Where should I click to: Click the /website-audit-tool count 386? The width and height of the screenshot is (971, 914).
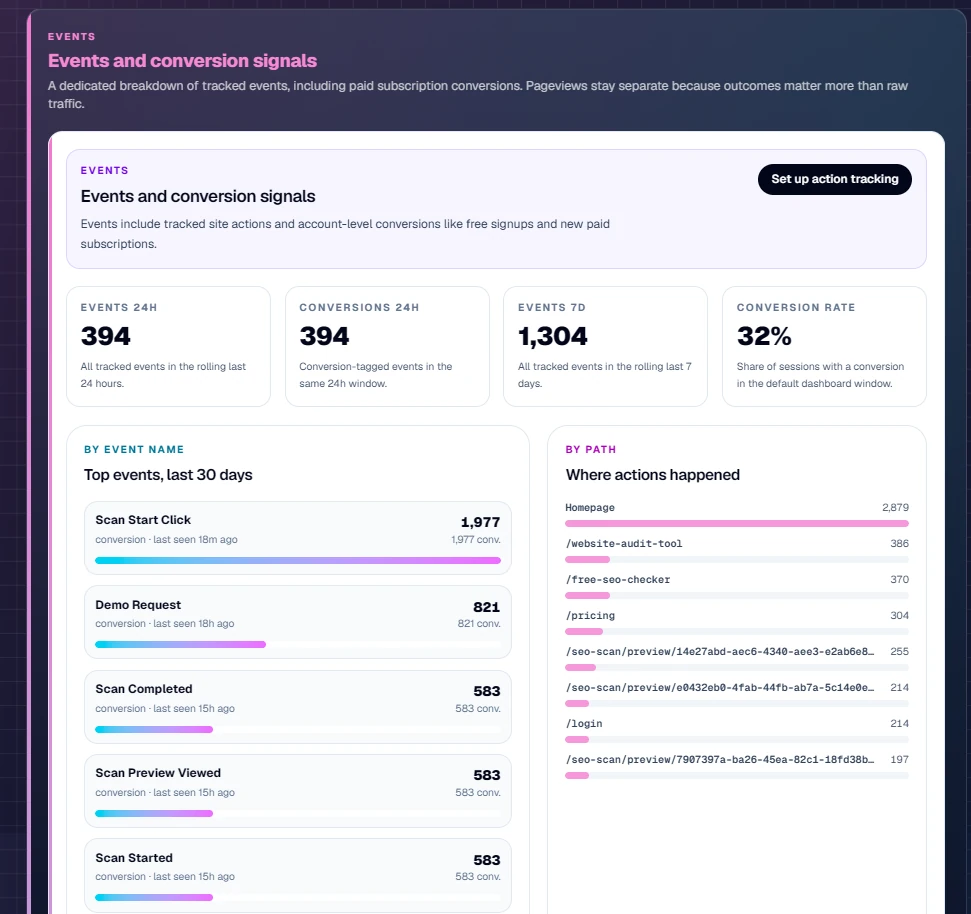tap(899, 544)
